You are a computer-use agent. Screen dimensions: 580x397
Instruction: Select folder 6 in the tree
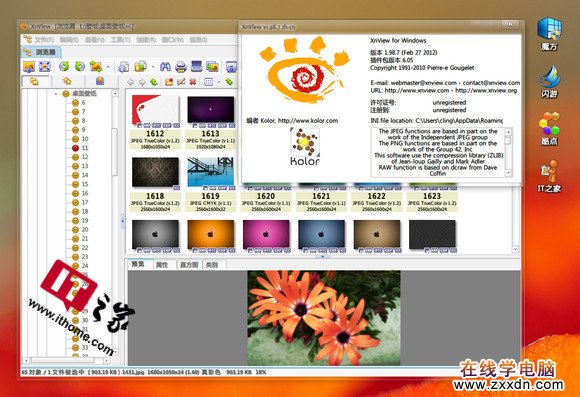(79, 102)
